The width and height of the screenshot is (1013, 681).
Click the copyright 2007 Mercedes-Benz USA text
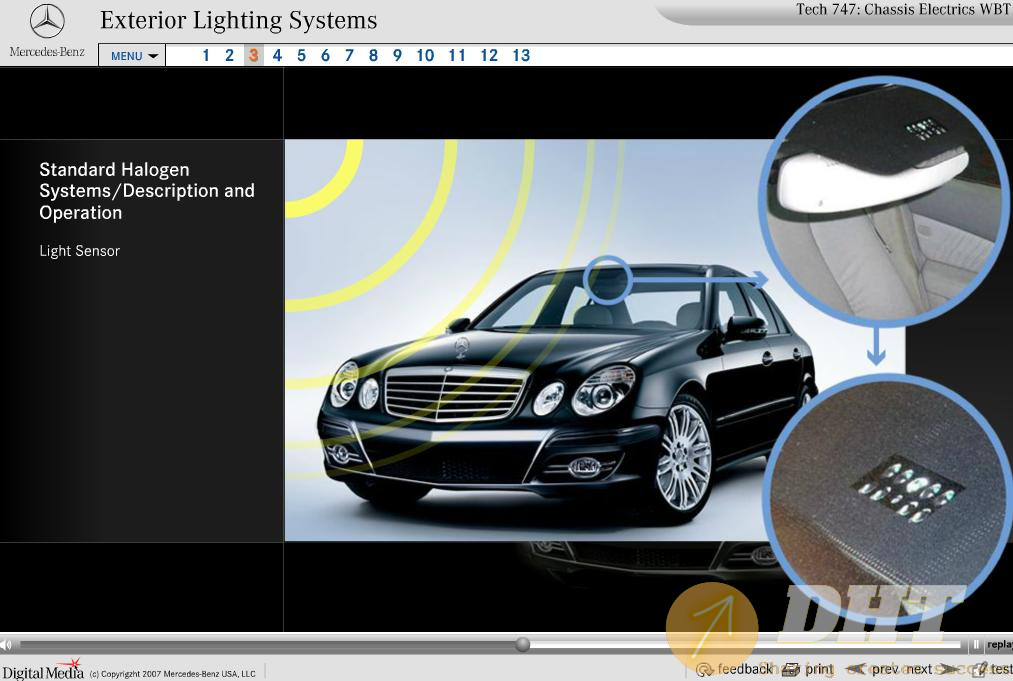(172, 674)
